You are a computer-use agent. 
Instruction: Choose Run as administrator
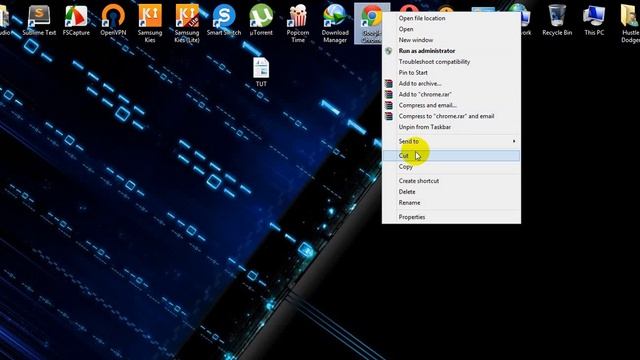(x=451, y=51)
